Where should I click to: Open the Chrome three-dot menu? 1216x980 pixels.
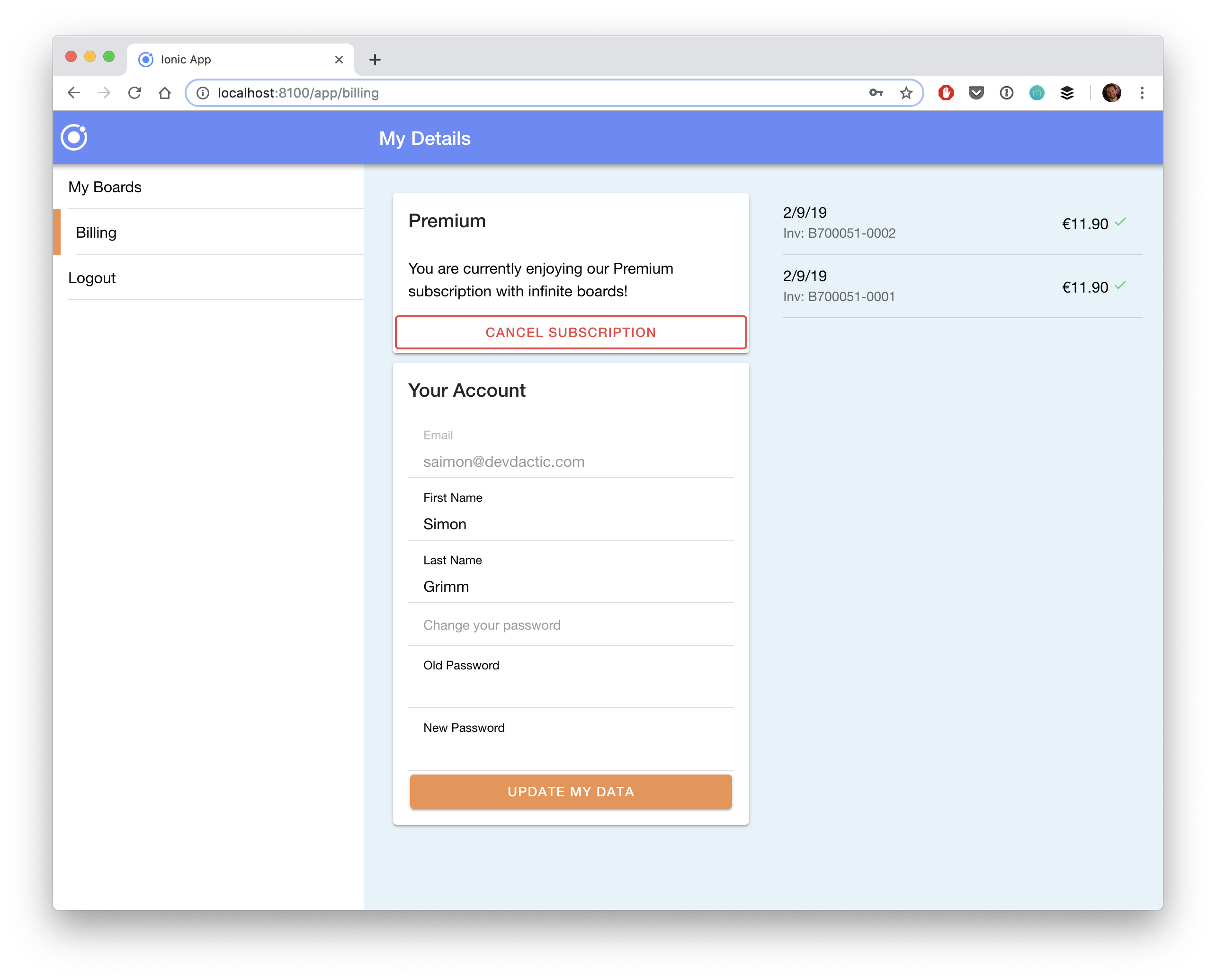click(x=1142, y=93)
